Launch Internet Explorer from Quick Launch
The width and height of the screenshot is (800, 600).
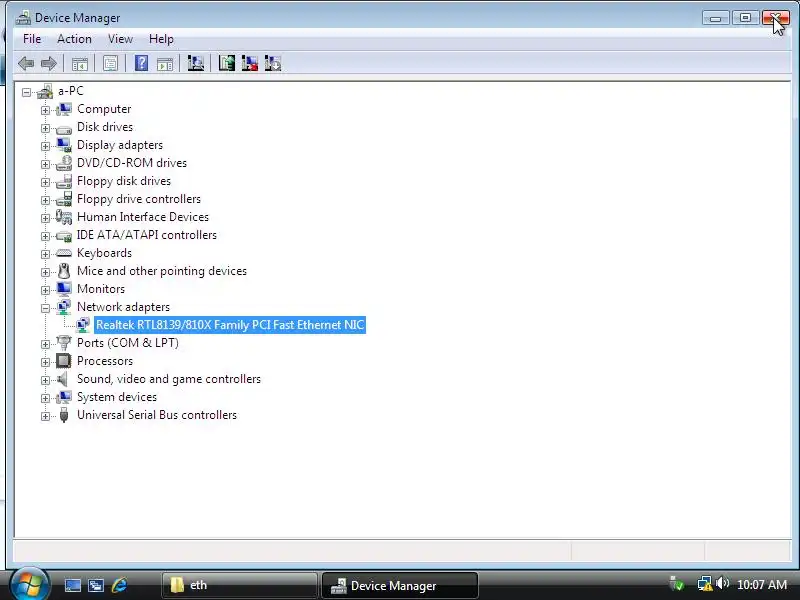pos(119,585)
